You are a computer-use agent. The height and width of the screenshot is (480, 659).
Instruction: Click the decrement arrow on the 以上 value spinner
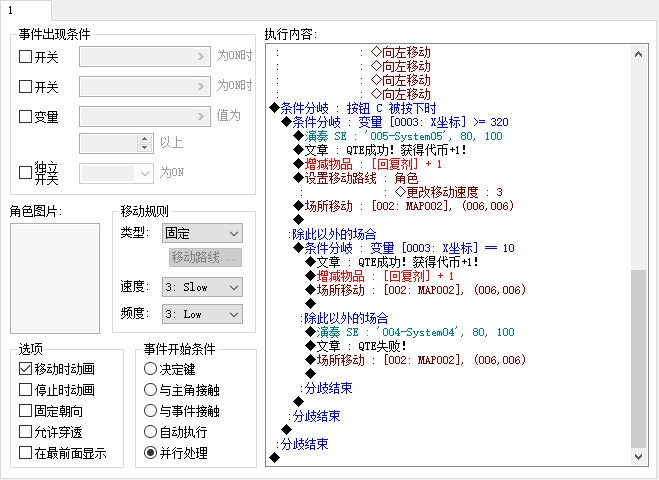click(145, 148)
